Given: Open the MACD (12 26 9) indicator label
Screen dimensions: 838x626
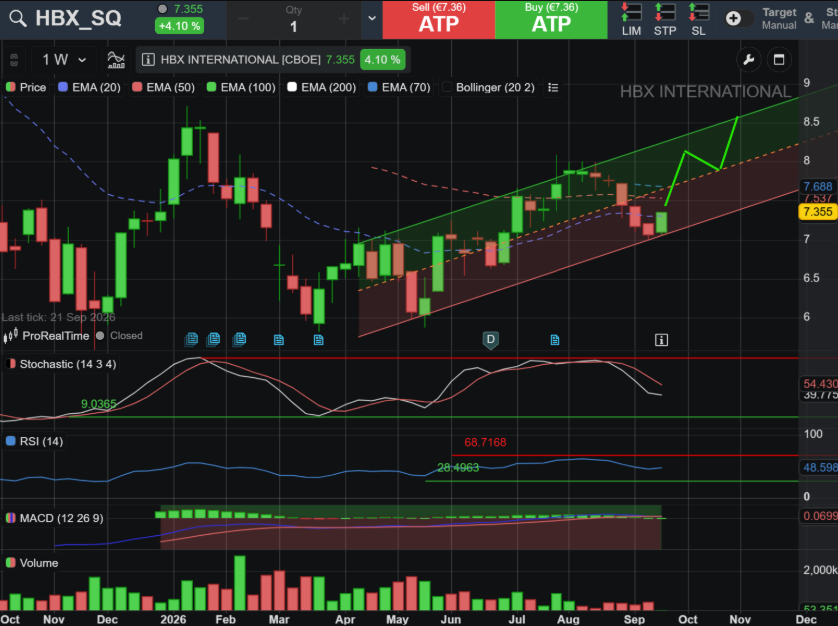Looking at the screenshot, I should pyautogui.click(x=55, y=518).
